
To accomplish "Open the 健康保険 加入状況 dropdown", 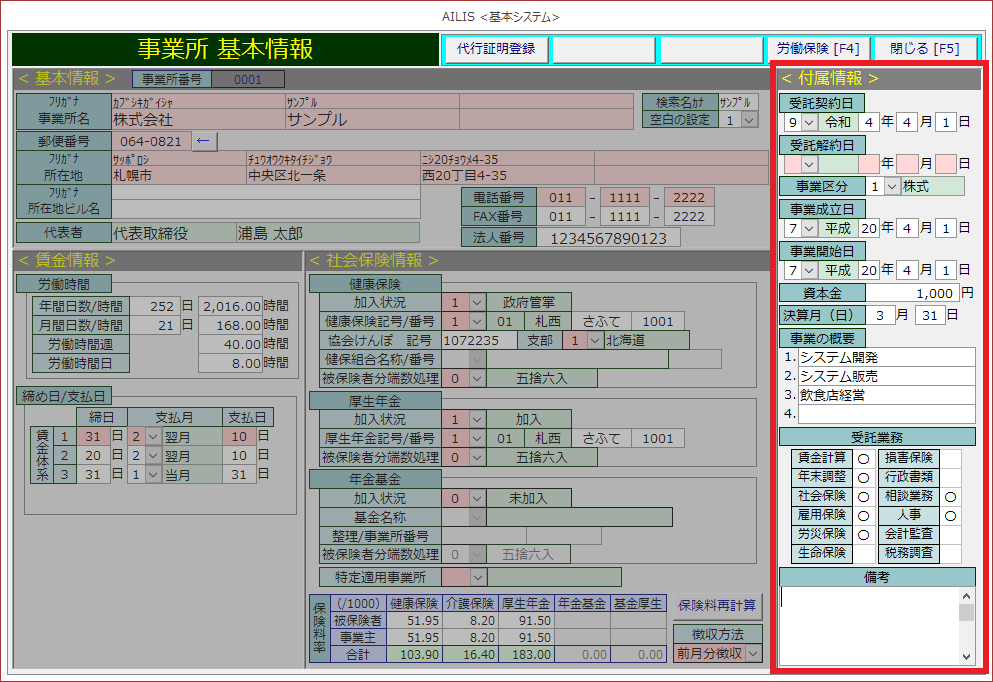I will 476,302.
